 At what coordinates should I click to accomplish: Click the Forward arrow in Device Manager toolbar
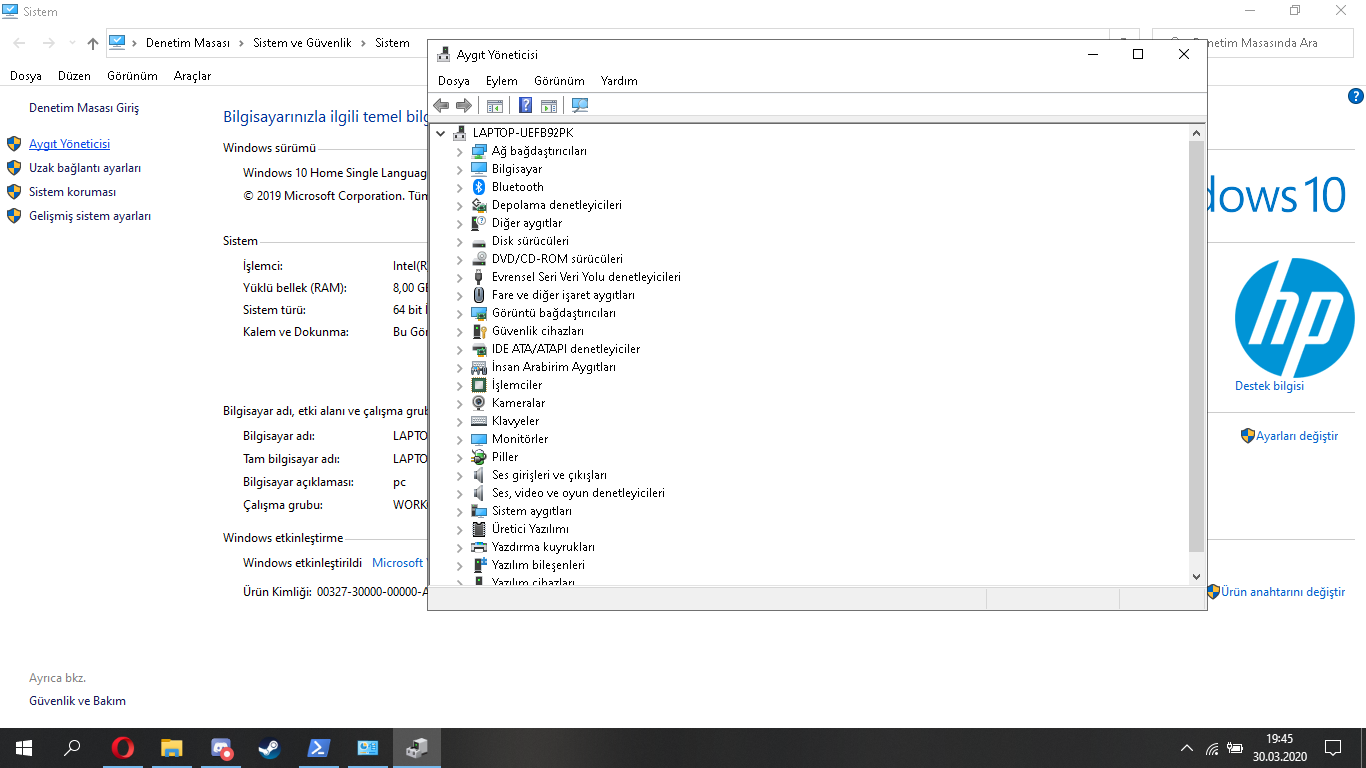[x=464, y=106]
